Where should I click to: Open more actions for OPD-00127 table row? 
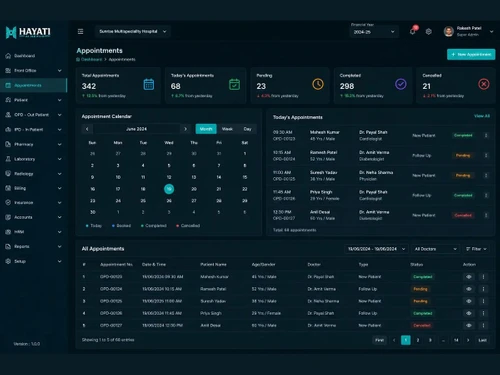click(x=483, y=325)
